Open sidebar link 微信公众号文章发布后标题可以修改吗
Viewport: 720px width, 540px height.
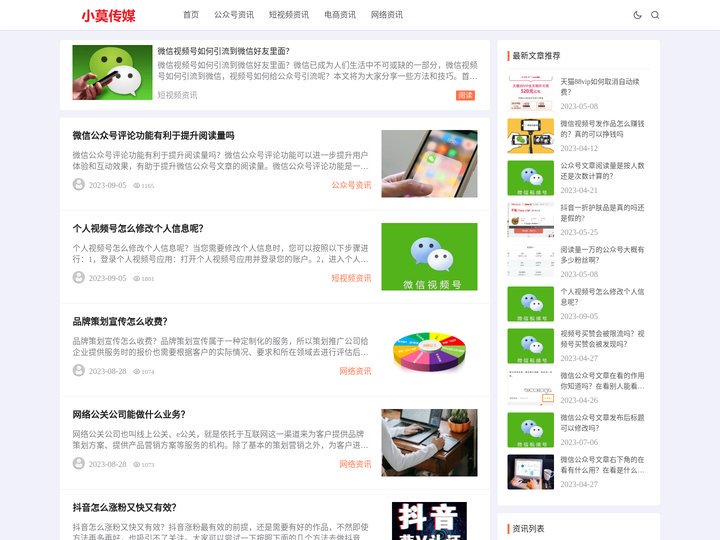point(602,422)
